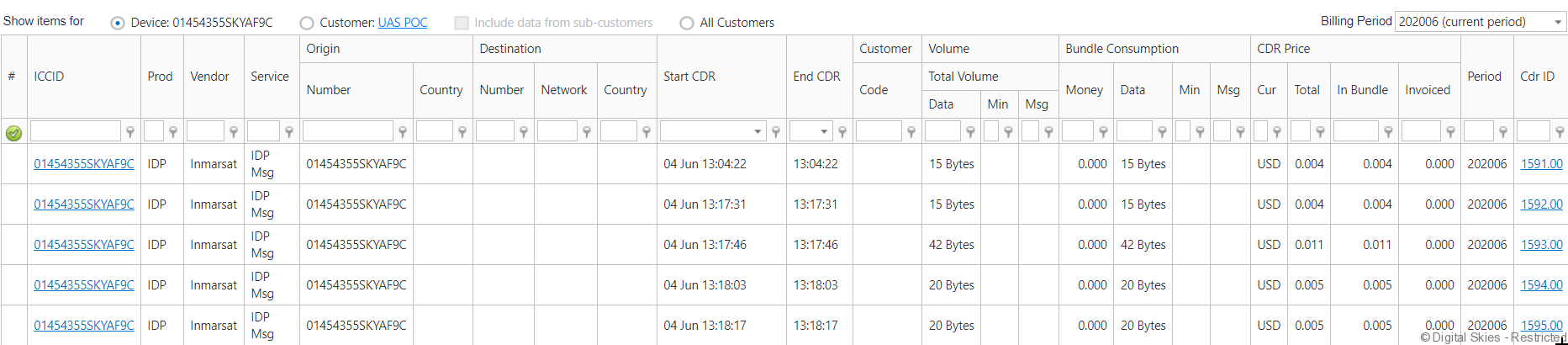Click filter icon next to Vendor filter box
Screen dimensions: 1568x345
[x=234, y=132]
